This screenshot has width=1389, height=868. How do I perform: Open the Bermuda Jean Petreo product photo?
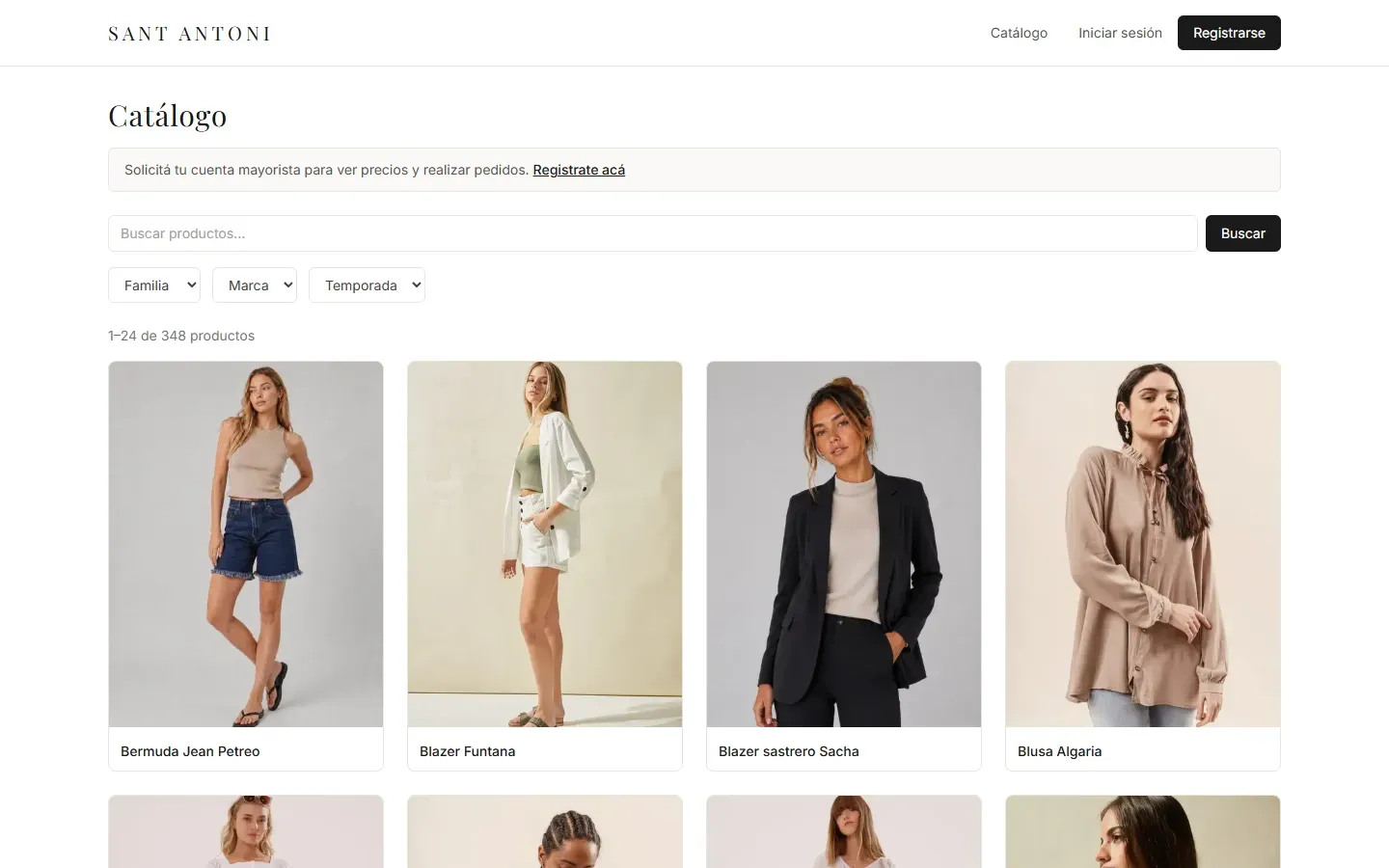click(246, 544)
